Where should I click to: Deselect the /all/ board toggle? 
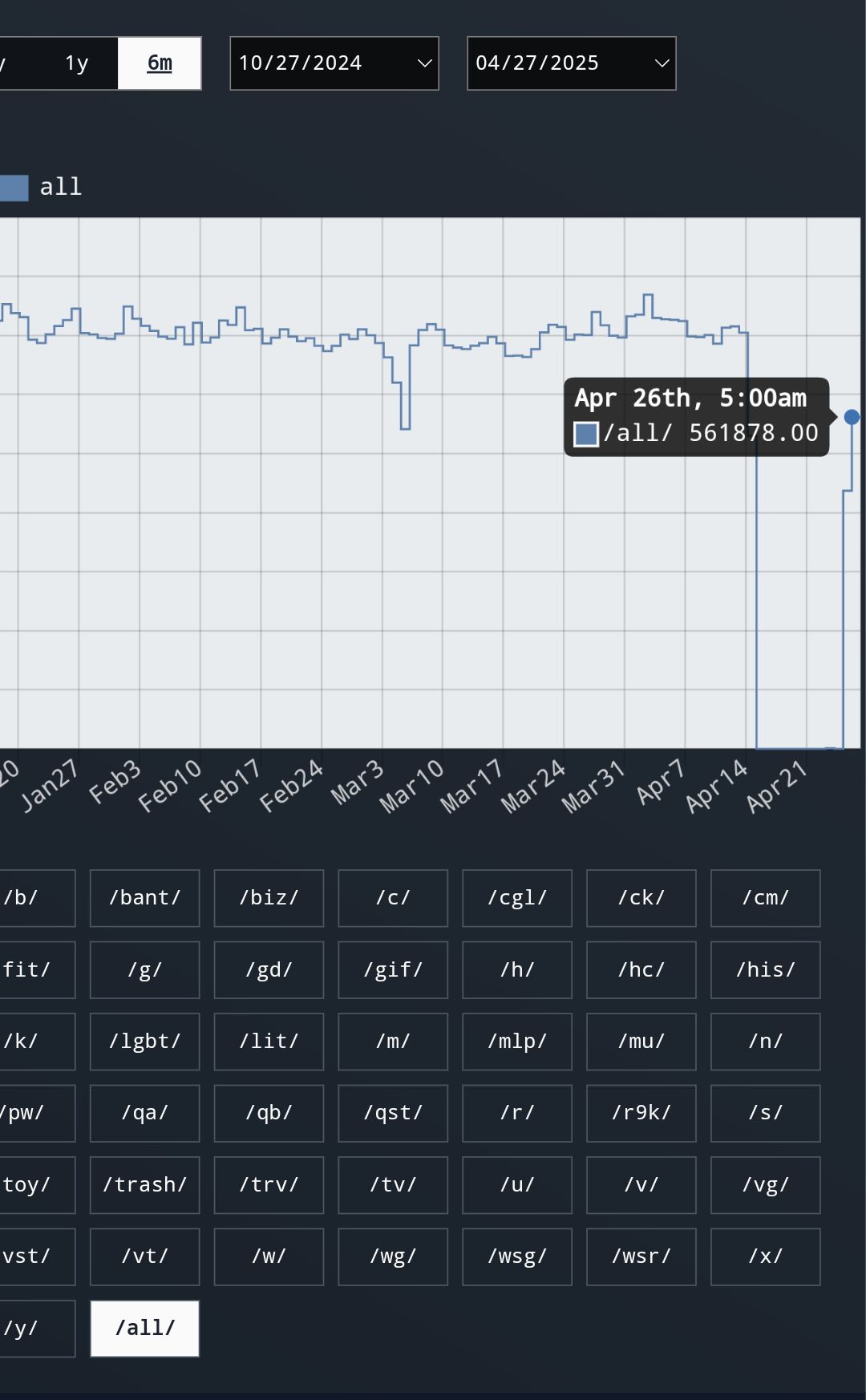pos(144,1328)
